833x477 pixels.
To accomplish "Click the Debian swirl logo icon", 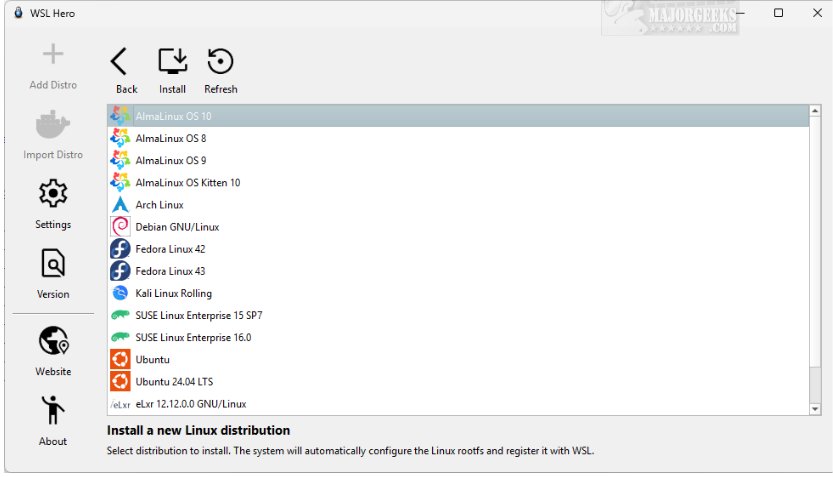I will 120,227.
